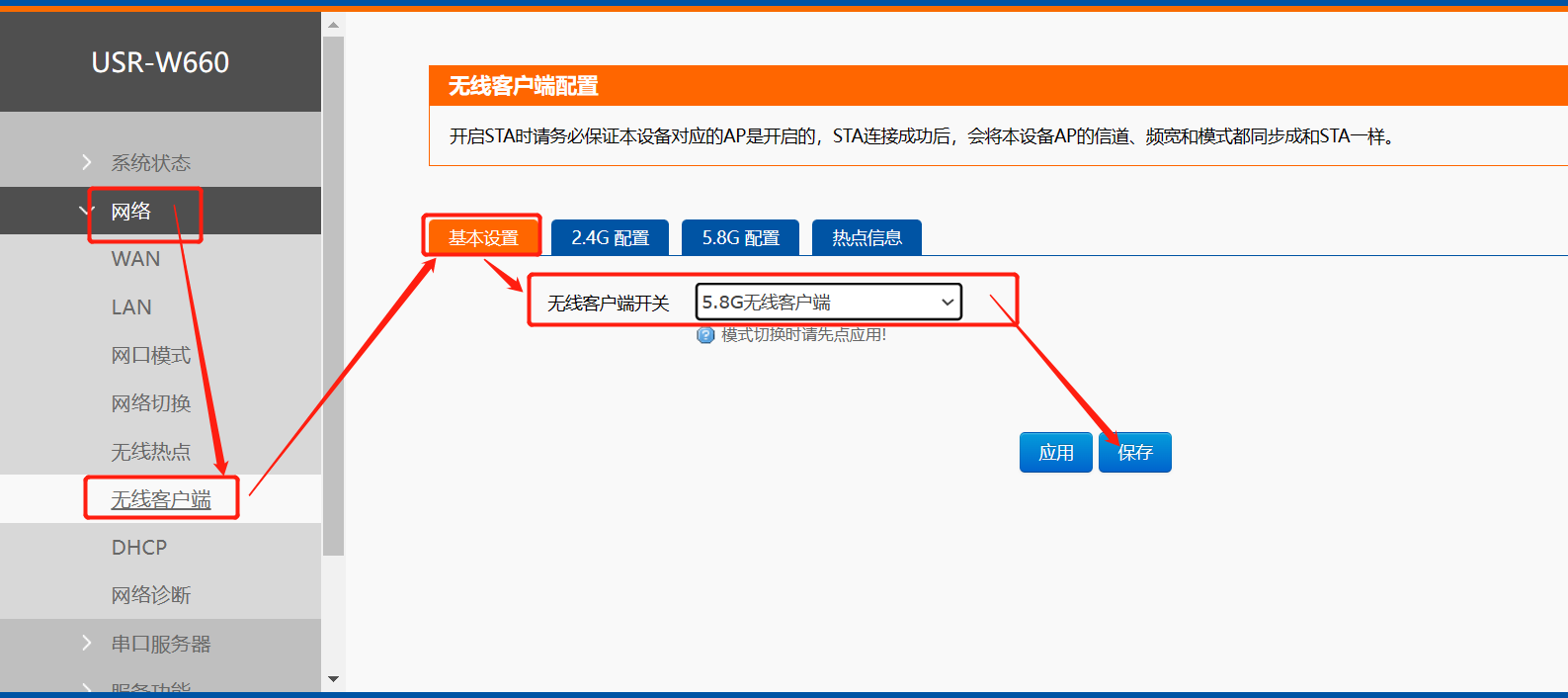This screenshot has width=1568, height=698.
Task: Open the WAN settings page
Action: pos(135,259)
